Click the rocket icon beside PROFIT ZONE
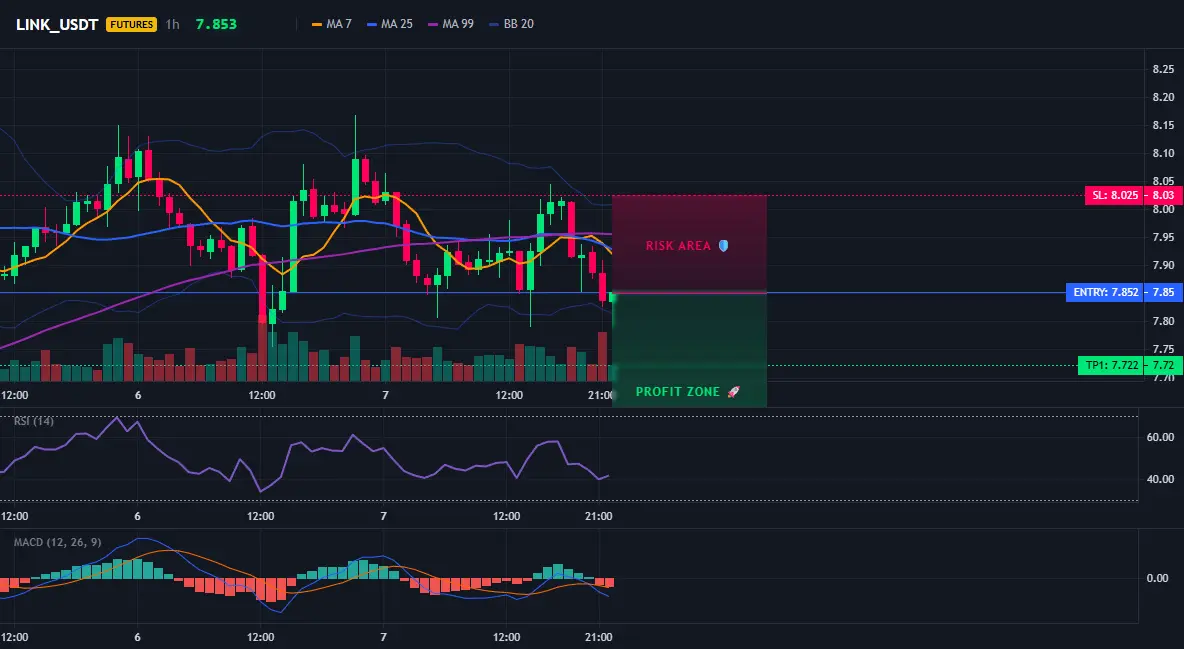 (733, 391)
